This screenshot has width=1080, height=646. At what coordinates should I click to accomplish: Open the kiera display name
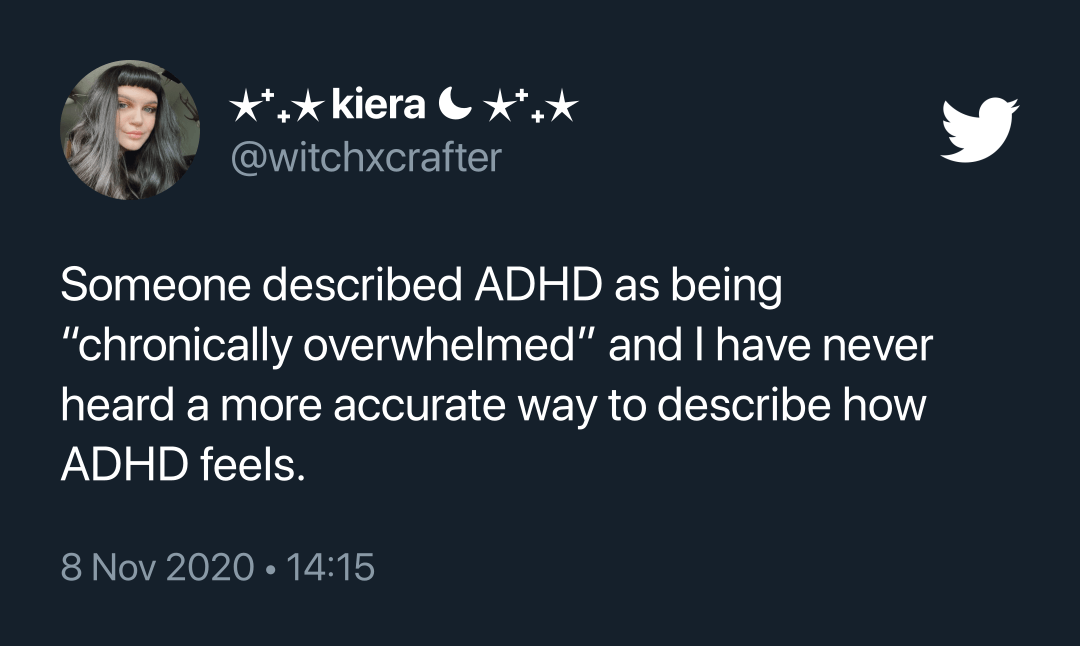(x=378, y=105)
